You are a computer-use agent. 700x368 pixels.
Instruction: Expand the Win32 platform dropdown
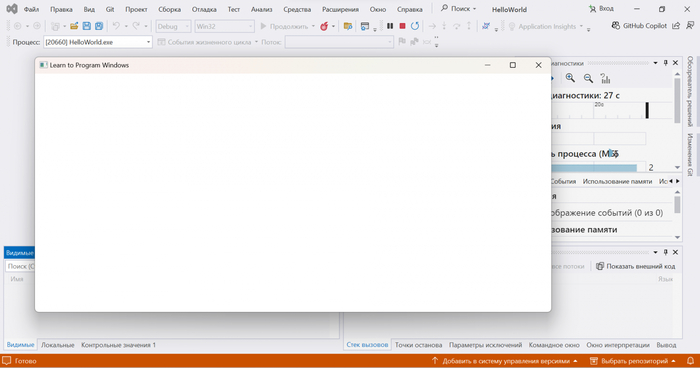225,26
